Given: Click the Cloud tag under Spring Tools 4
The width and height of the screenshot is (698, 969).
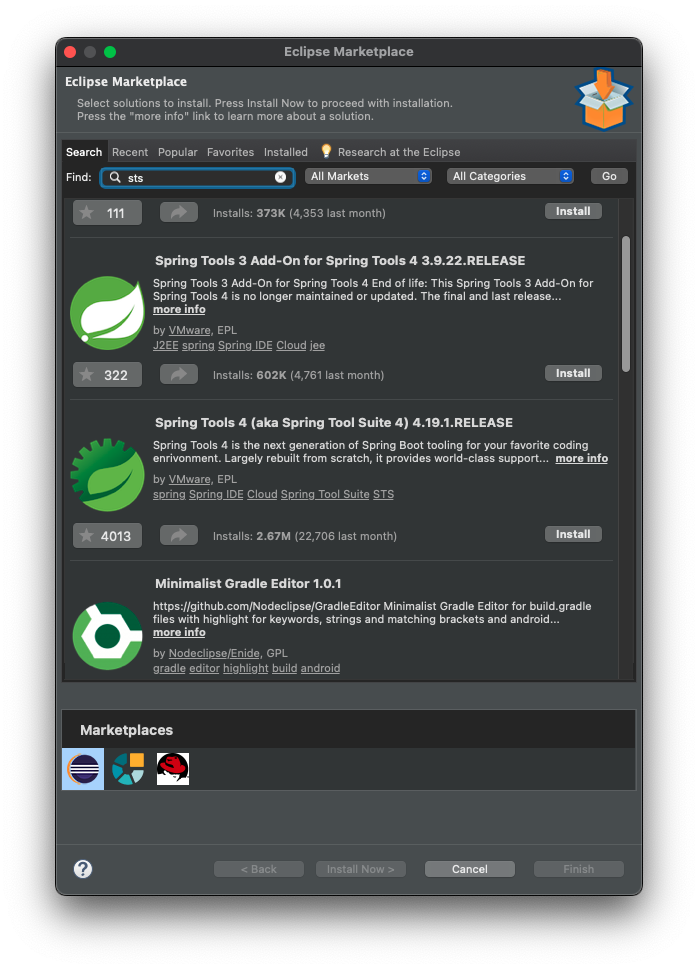Looking at the screenshot, I should [262, 494].
